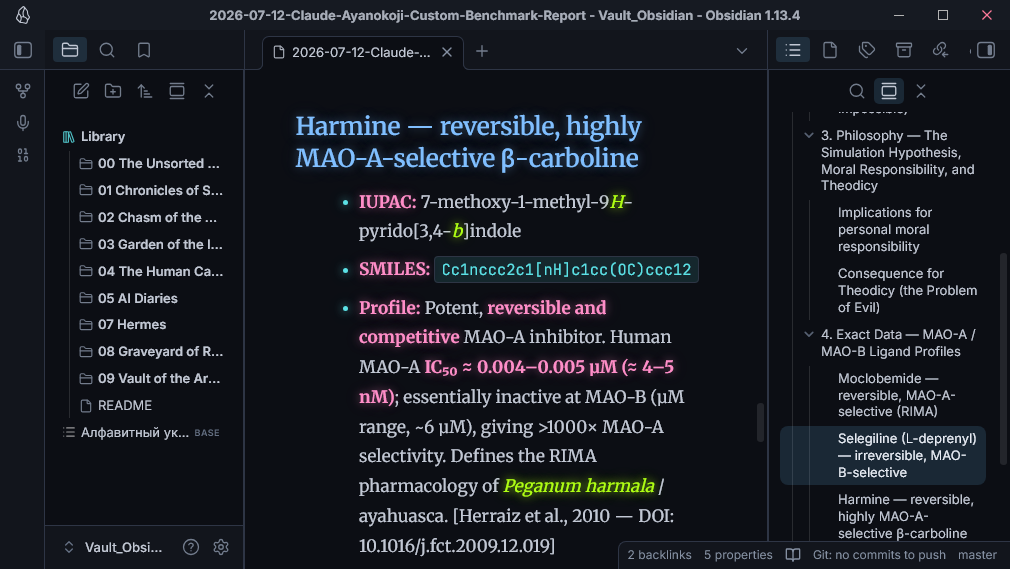The width and height of the screenshot is (1010, 569).
Task: Jump to Selegiline (L-deprenyl) outline heading
Action: tap(883, 456)
